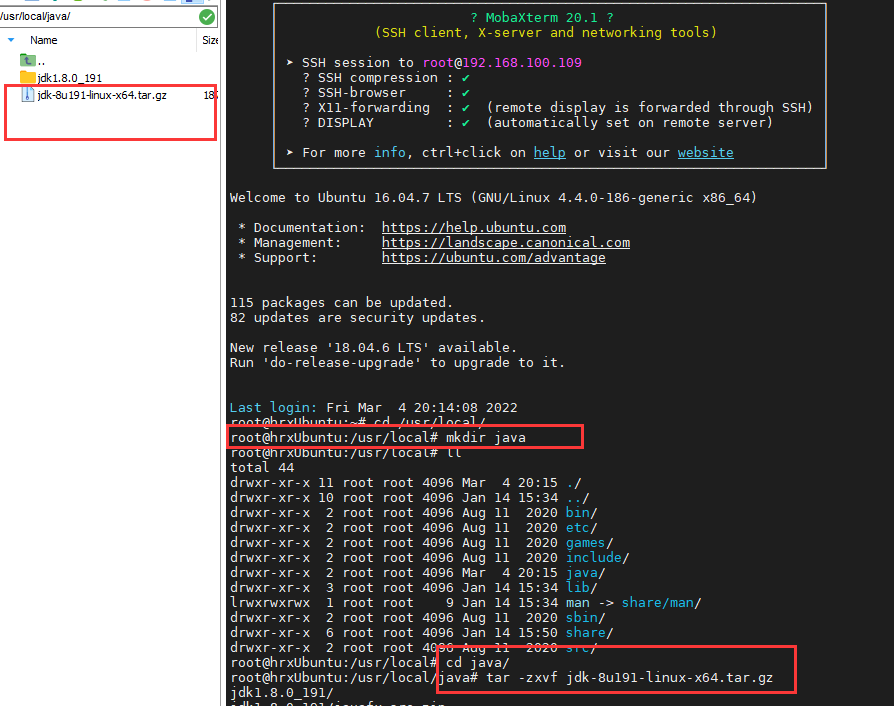Sort the file list by the Name column
The height and width of the screenshot is (706, 894).
[x=43, y=40]
